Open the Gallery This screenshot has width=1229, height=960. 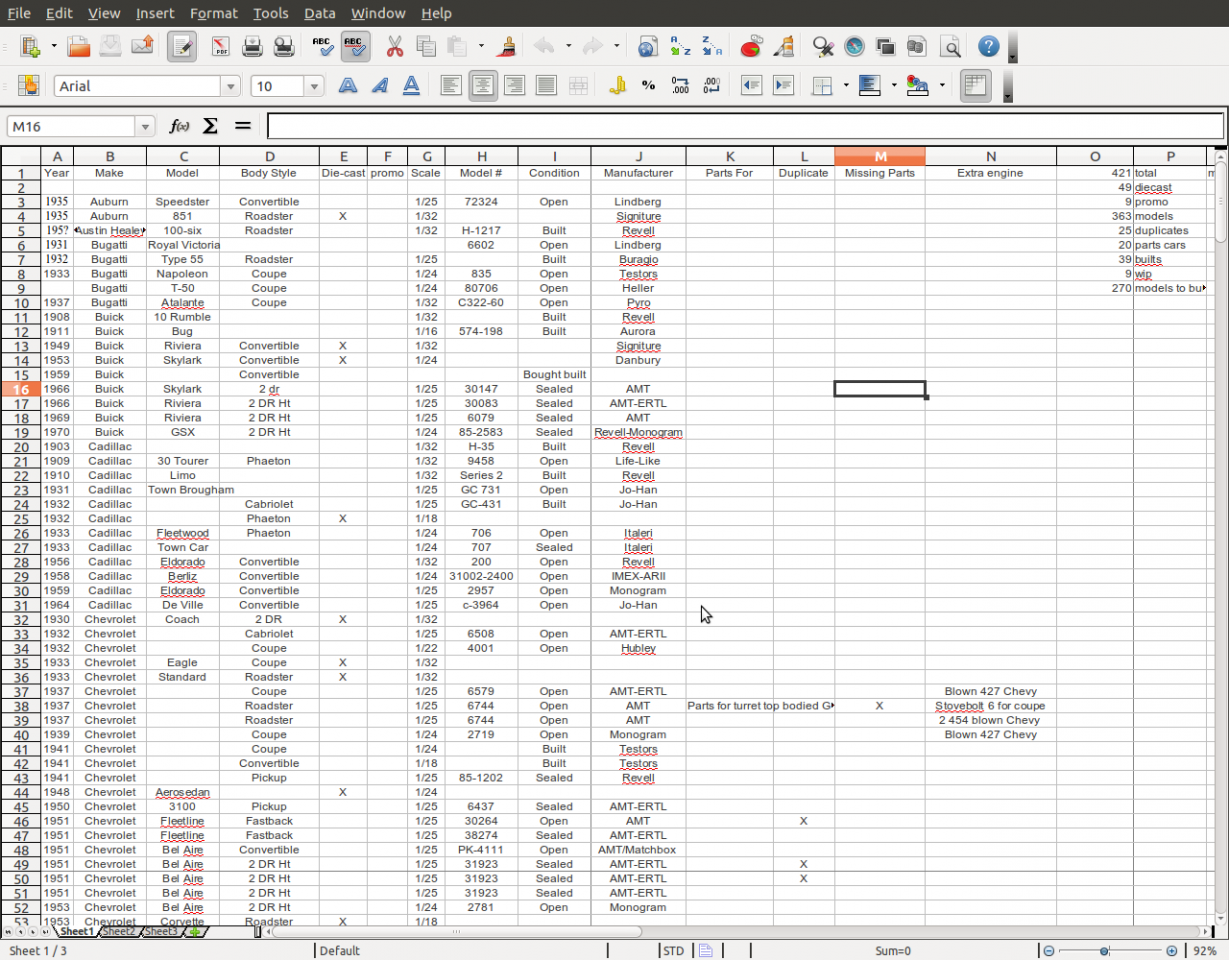pyautogui.click(x=885, y=46)
